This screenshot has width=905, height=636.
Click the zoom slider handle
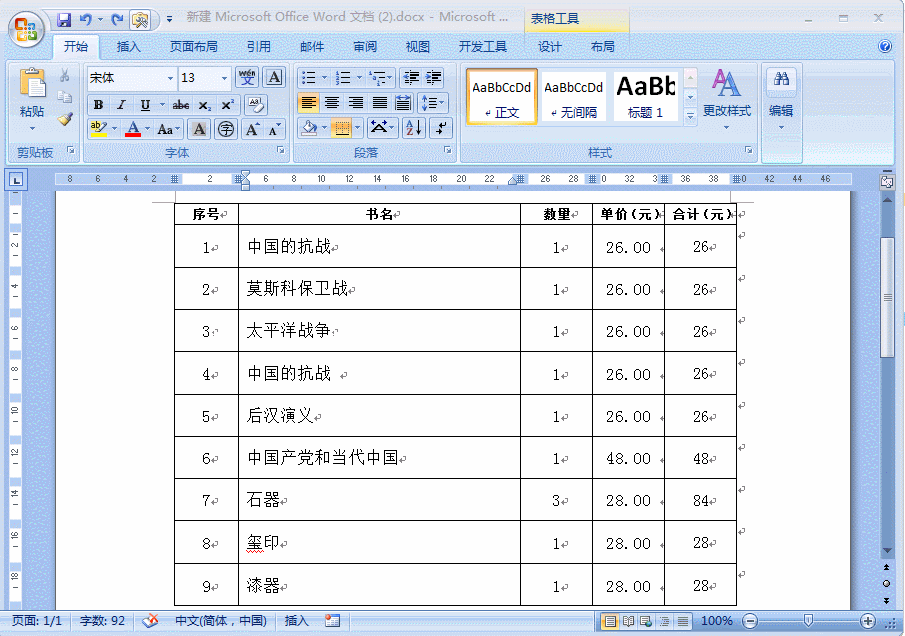point(809,621)
